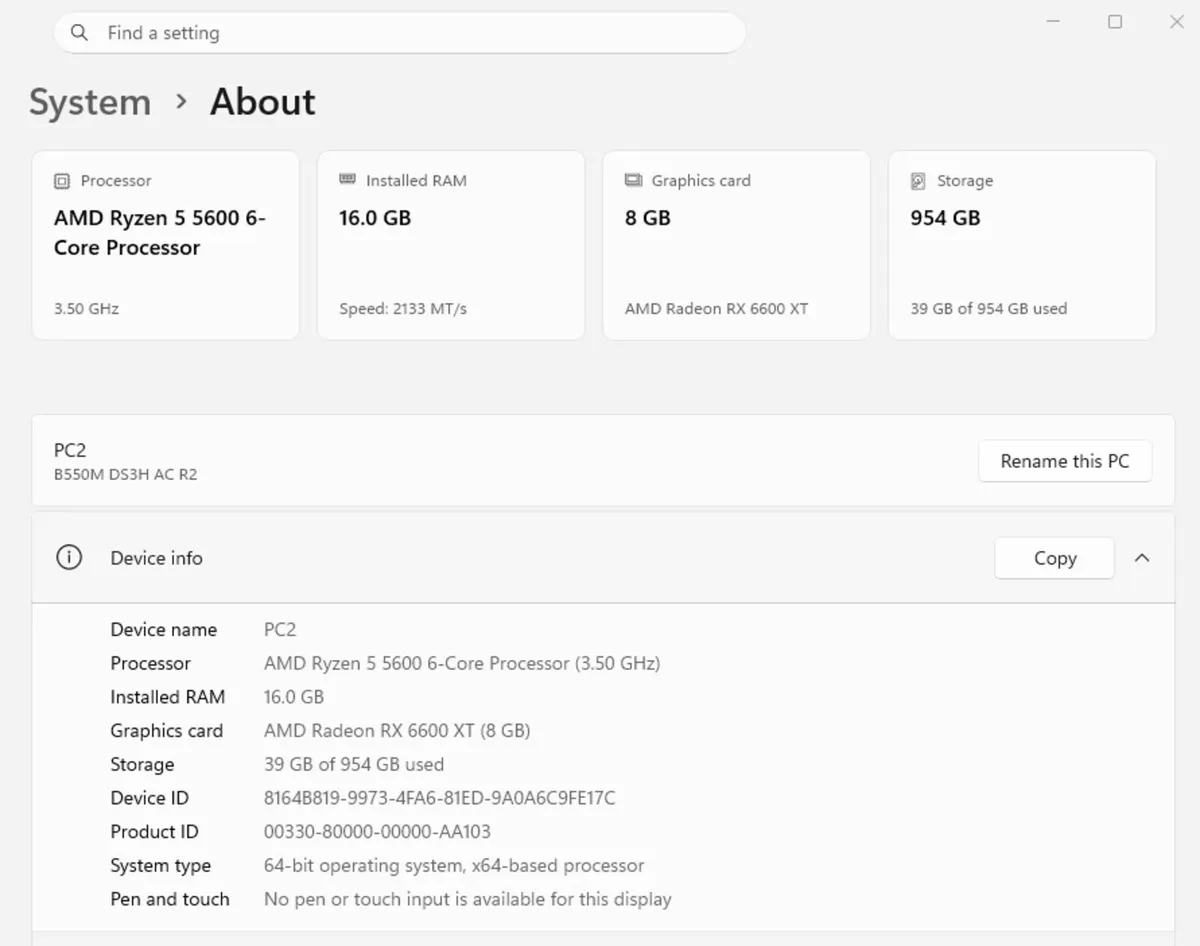Screen dimensions: 1200x946
Task: Click the System type value text
Action: (454, 866)
